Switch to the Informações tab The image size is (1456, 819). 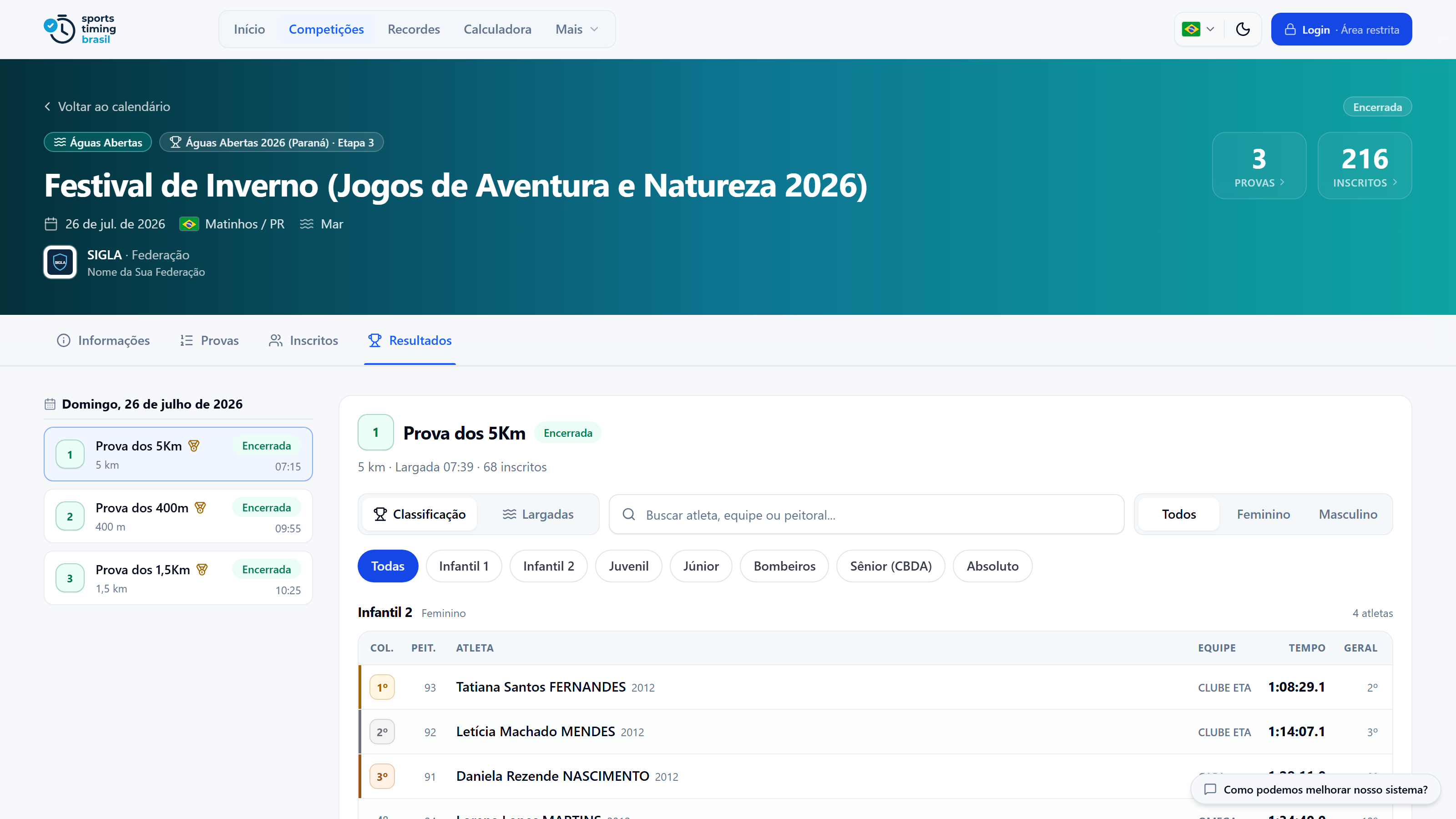[x=103, y=341]
